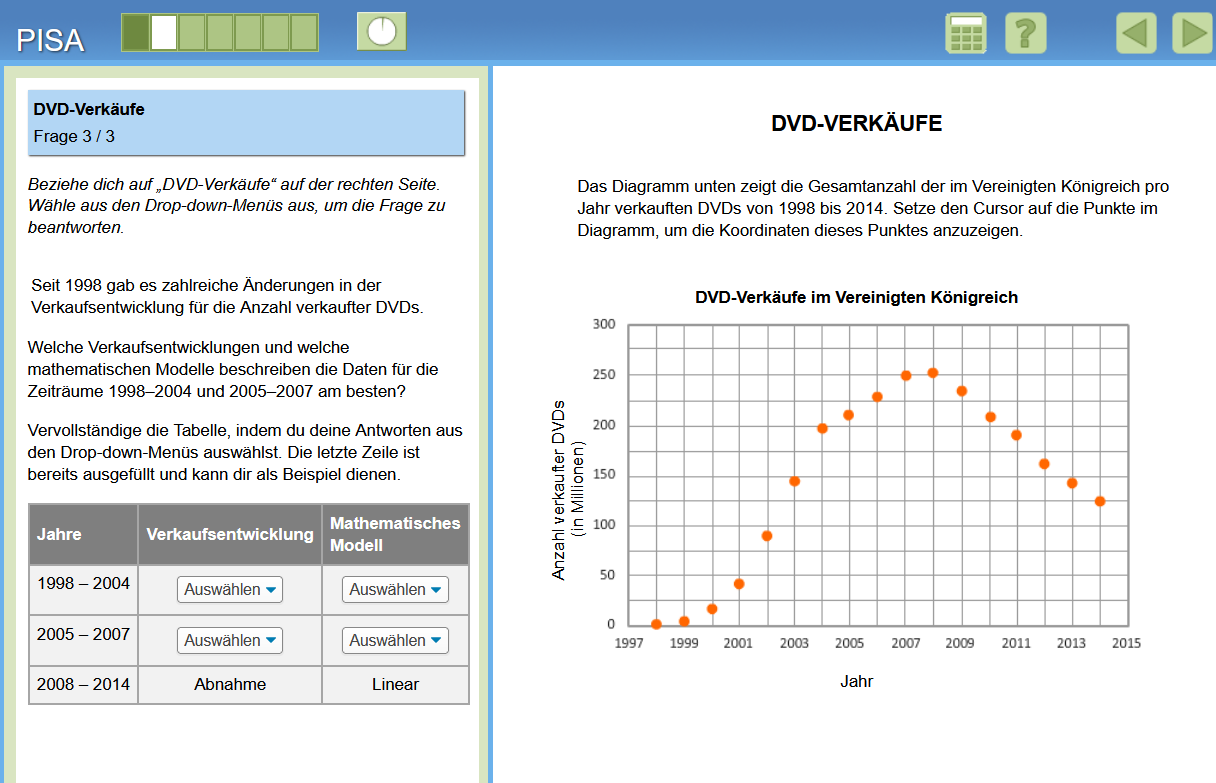This screenshot has height=783, width=1216.
Task: Select the 2008 peak data point
Action: pos(933,373)
